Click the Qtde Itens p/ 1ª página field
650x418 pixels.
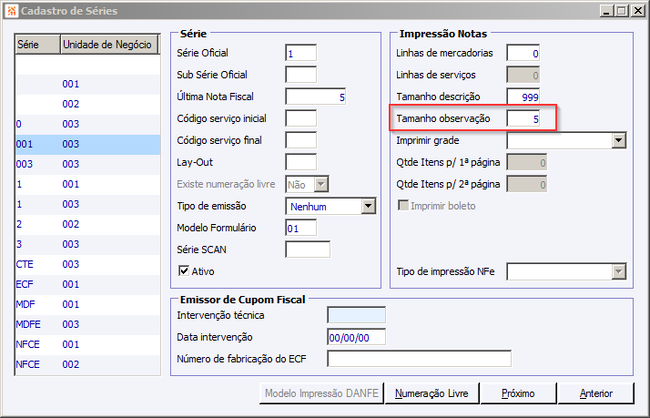pyautogui.click(x=527, y=163)
